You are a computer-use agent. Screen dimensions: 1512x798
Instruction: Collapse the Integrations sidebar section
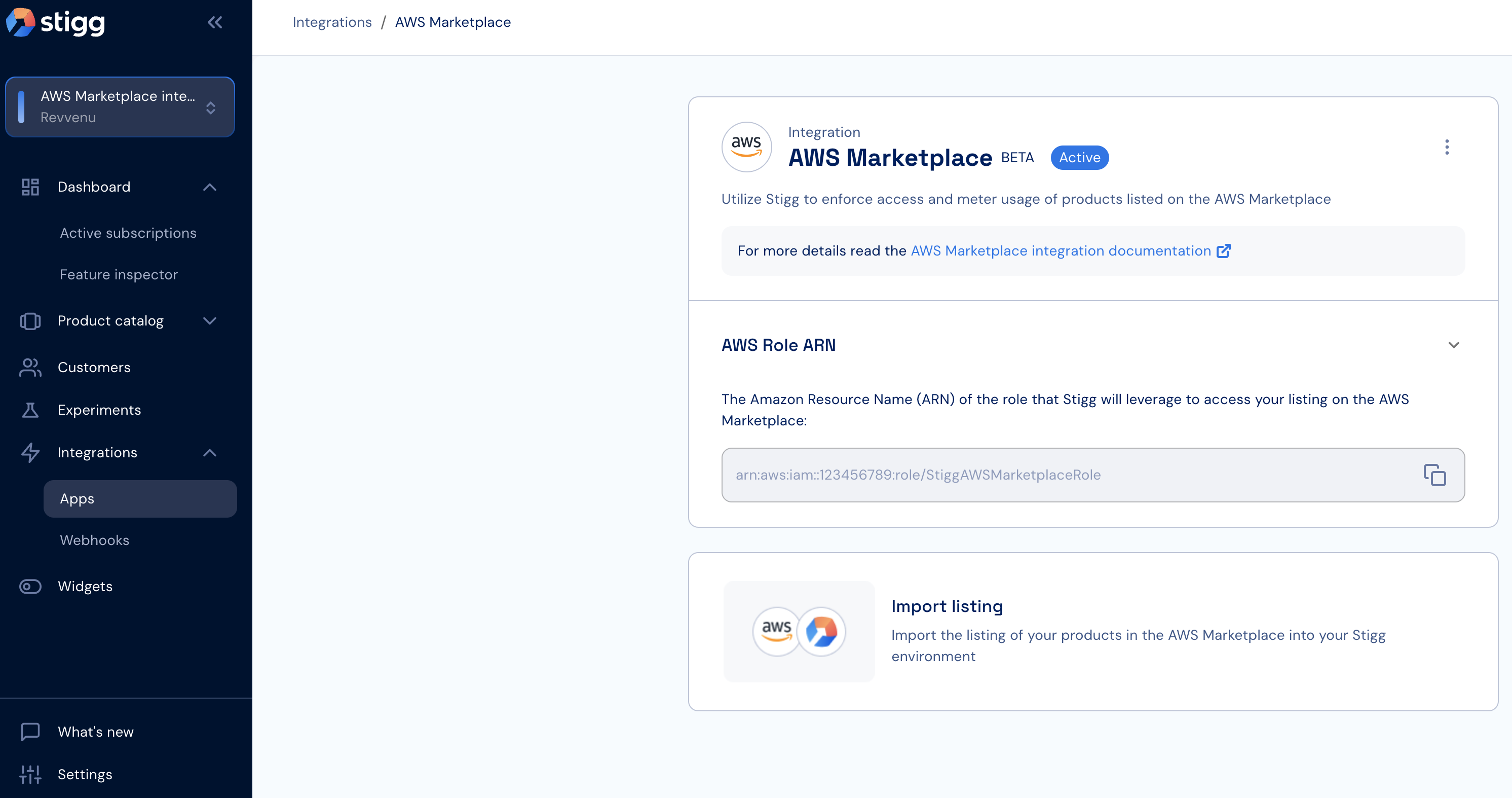pos(210,452)
